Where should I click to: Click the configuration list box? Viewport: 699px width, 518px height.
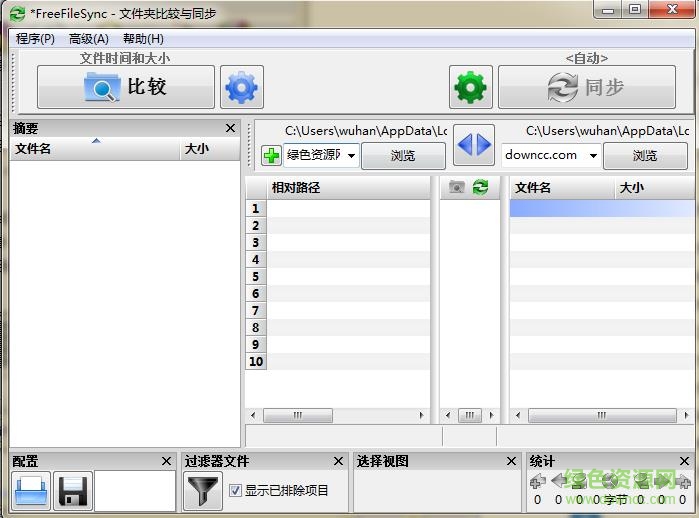[x=135, y=491]
